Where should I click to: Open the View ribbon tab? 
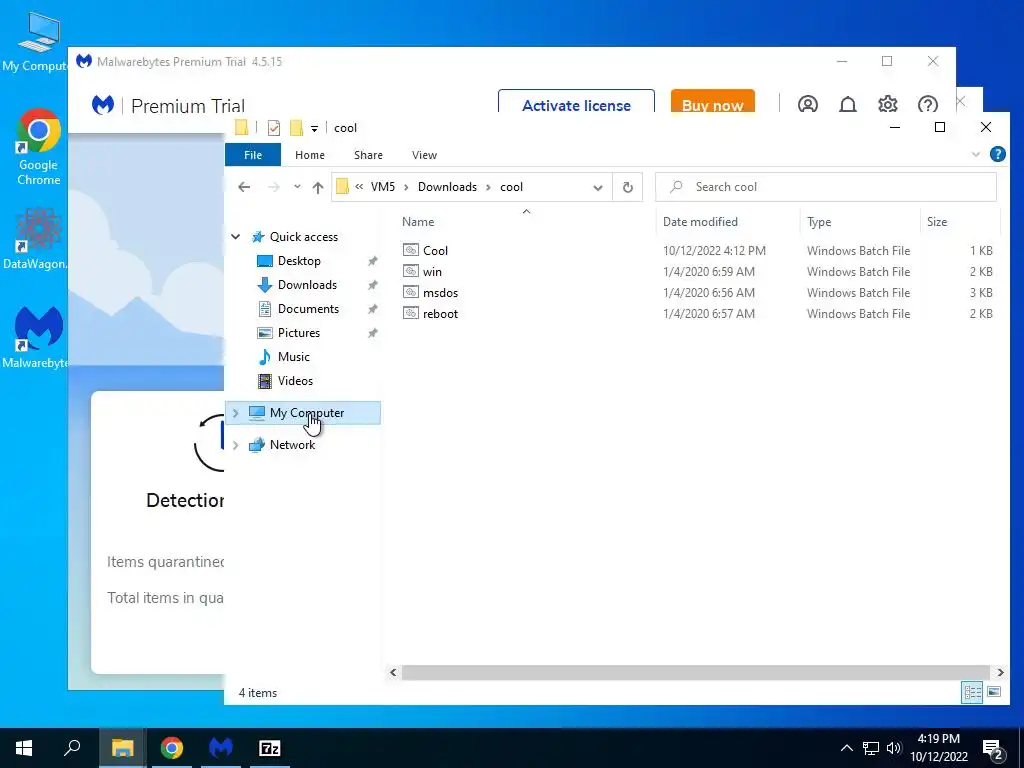pos(424,155)
